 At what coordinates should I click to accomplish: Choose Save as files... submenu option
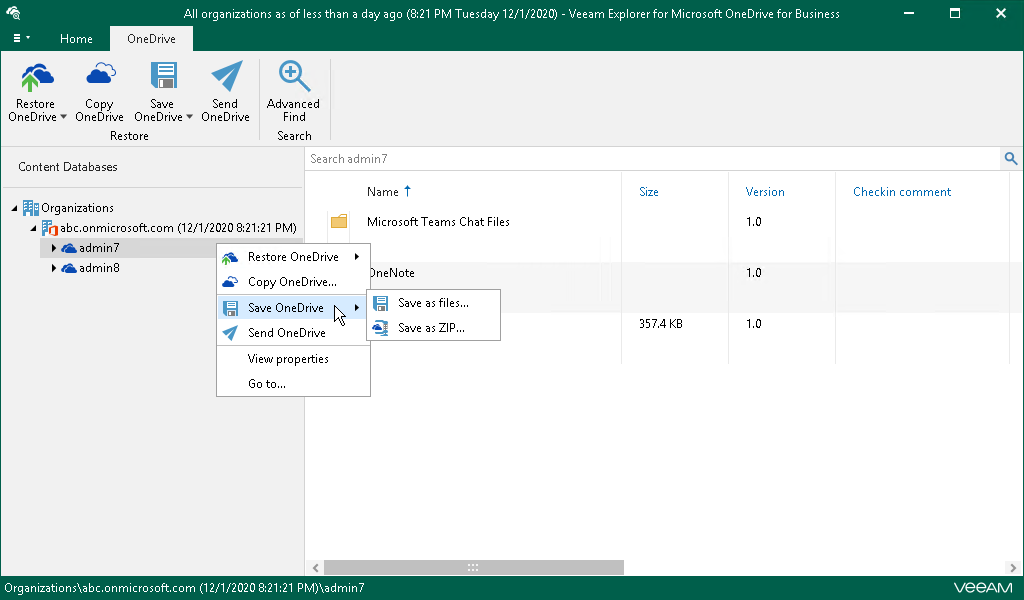(x=434, y=303)
